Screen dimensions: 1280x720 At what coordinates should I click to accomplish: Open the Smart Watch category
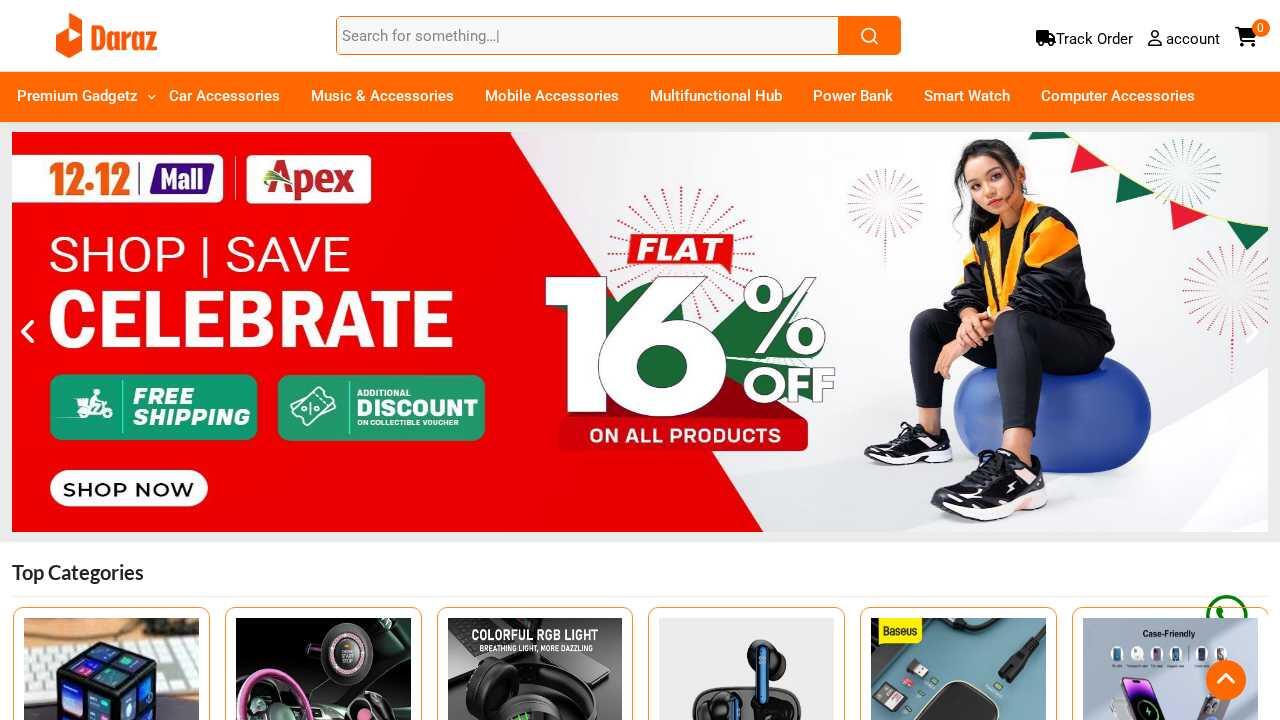pyautogui.click(x=967, y=96)
